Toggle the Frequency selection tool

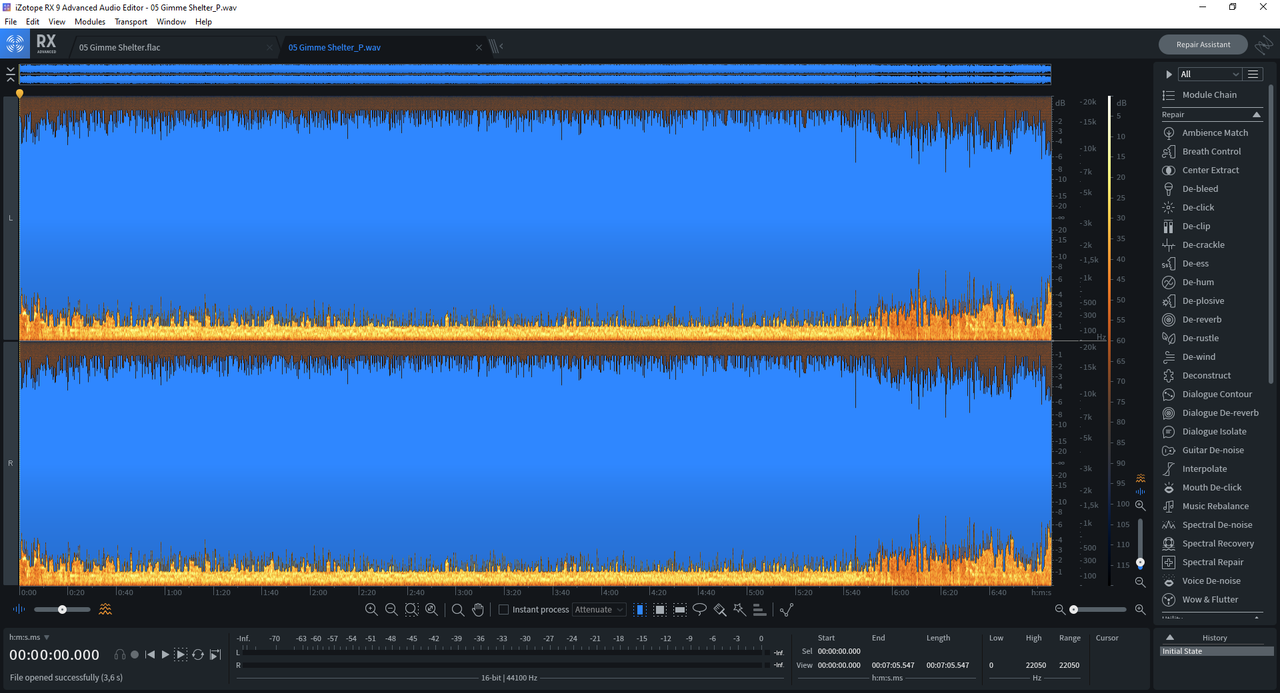tap(680, 609)
